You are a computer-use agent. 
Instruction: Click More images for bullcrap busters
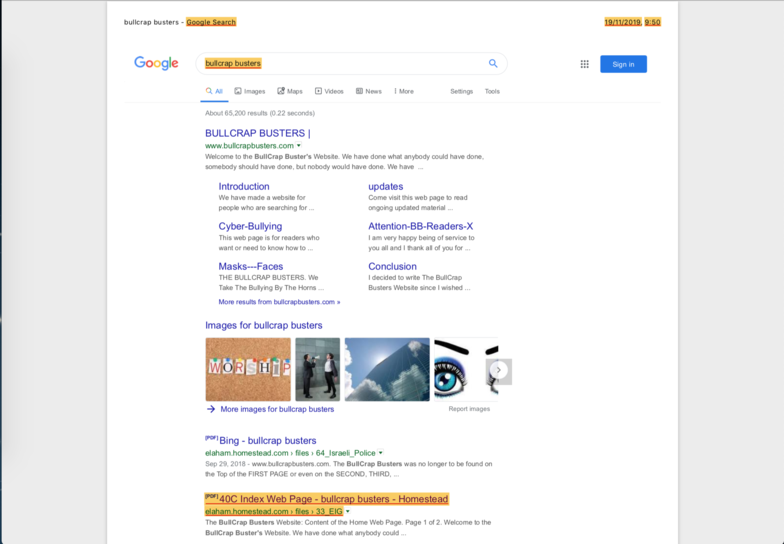click(x=277, y=409)
